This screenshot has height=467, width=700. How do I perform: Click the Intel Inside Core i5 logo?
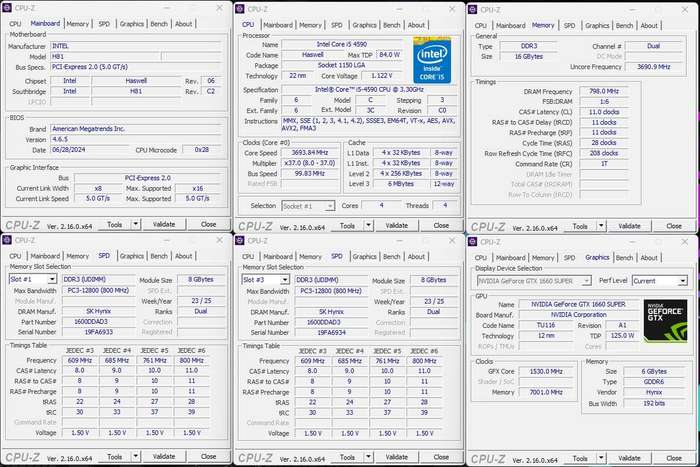coord(432,61)
